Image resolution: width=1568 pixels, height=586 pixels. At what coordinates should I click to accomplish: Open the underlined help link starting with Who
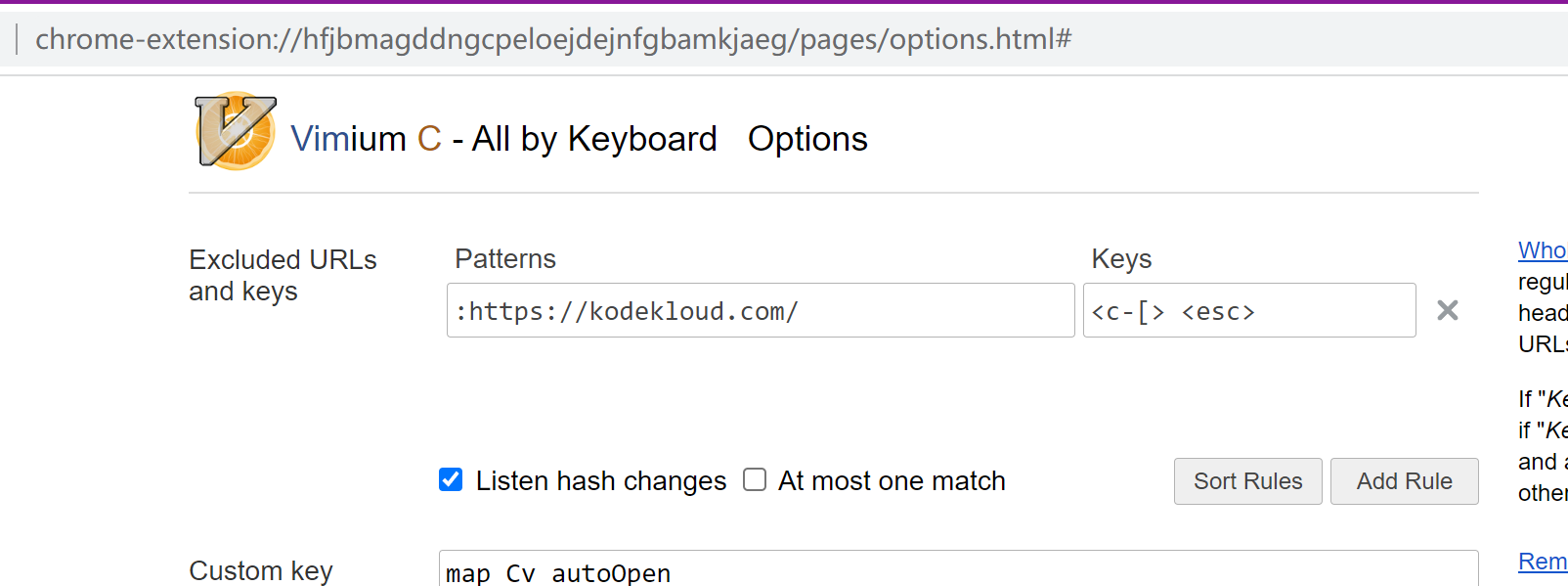tap(1542, 250)
